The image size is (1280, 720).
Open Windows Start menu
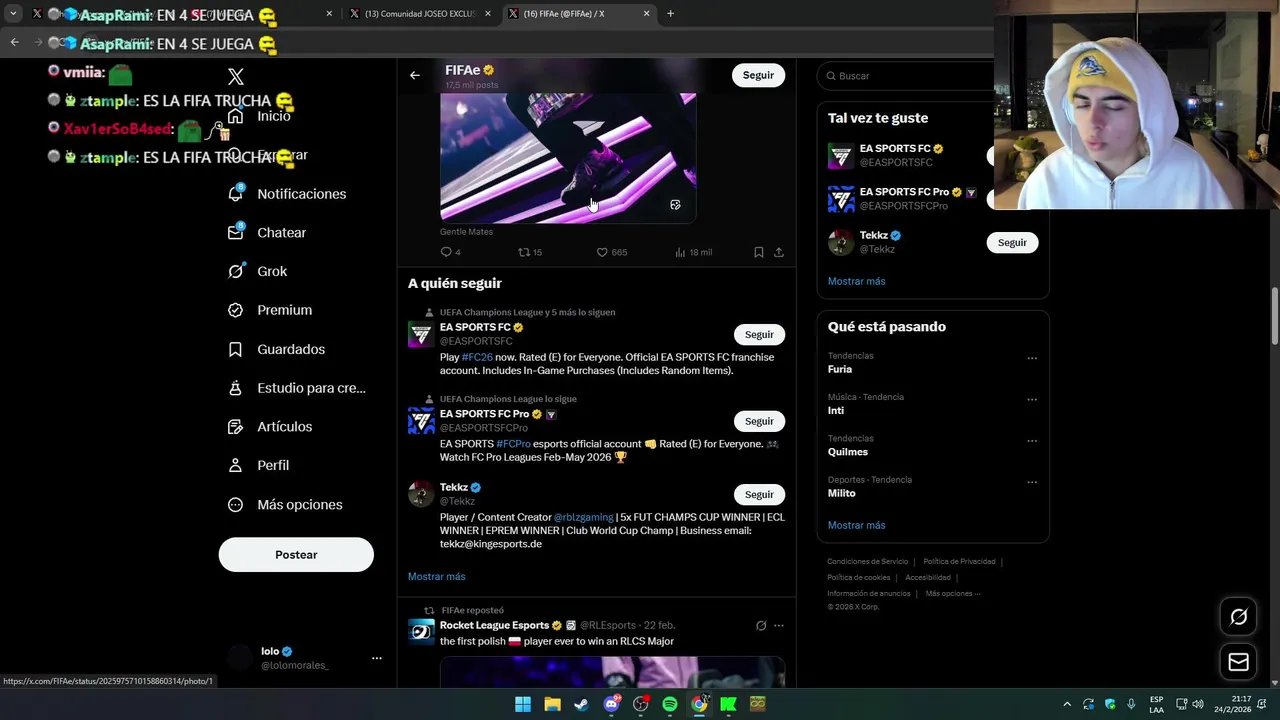[x=523, y=704]
